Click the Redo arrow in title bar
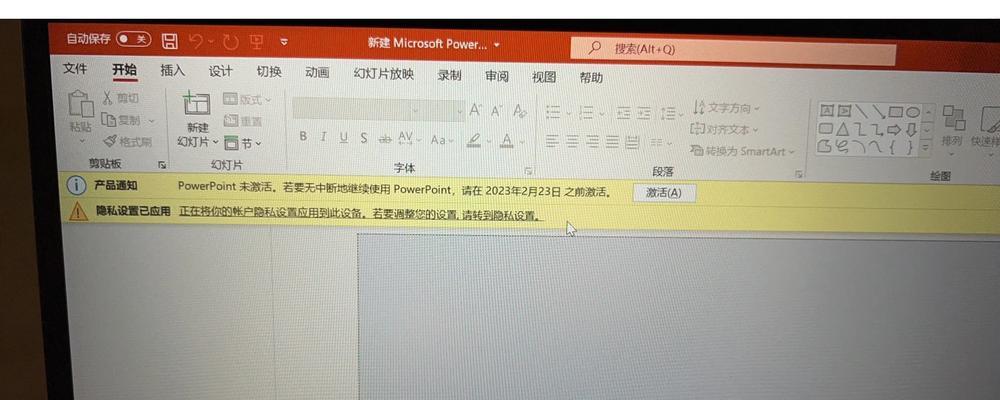1000x400 pixels. [x=230, y=43]
